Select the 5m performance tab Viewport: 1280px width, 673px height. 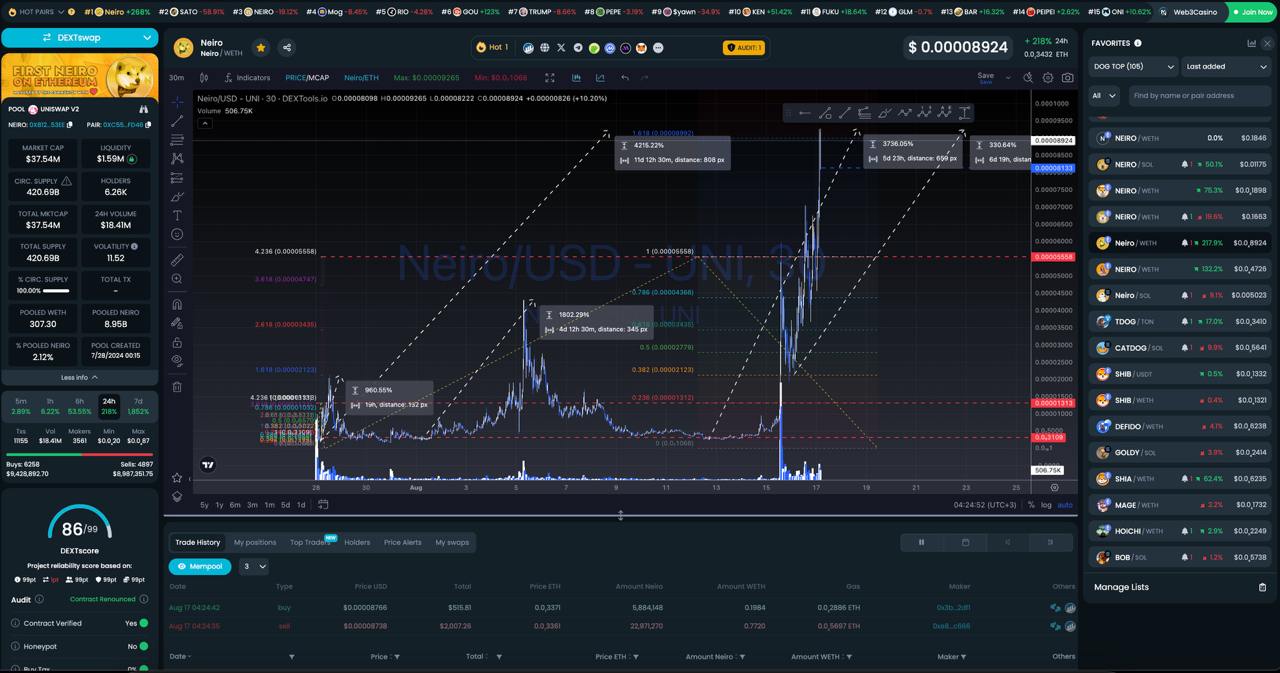click(x=21, y=406)
